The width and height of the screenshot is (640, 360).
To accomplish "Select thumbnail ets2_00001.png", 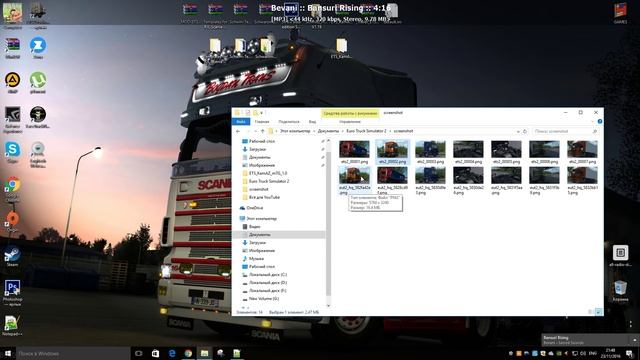I will pos(354,152).
